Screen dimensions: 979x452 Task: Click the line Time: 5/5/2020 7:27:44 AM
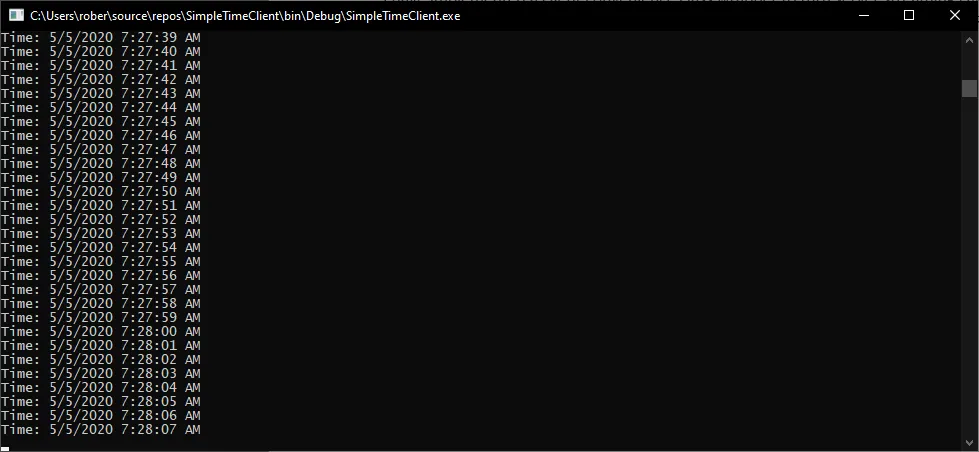point(101,107)
